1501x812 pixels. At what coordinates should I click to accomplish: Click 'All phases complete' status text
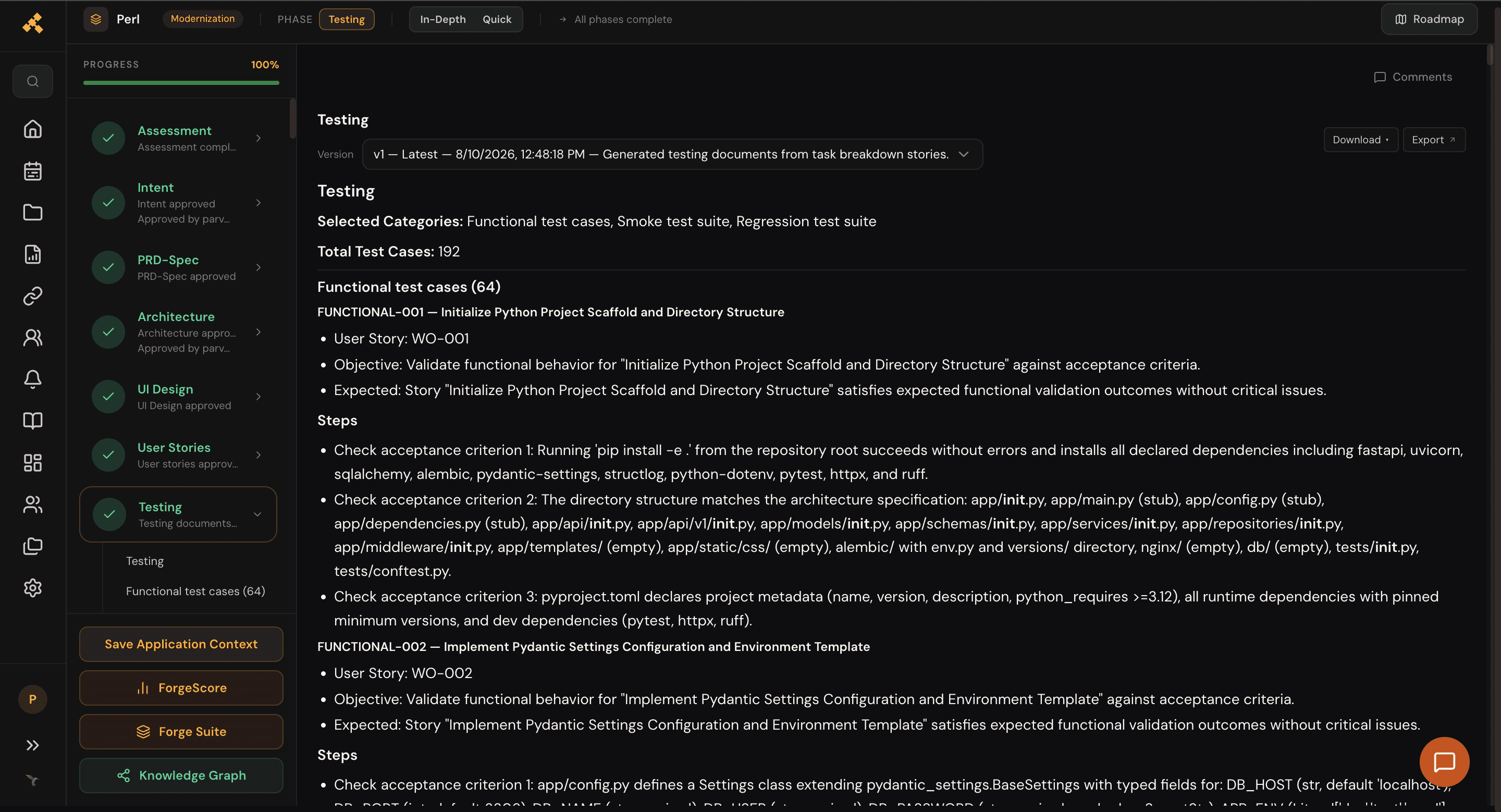pyautogui.click(x=623, y=19)
